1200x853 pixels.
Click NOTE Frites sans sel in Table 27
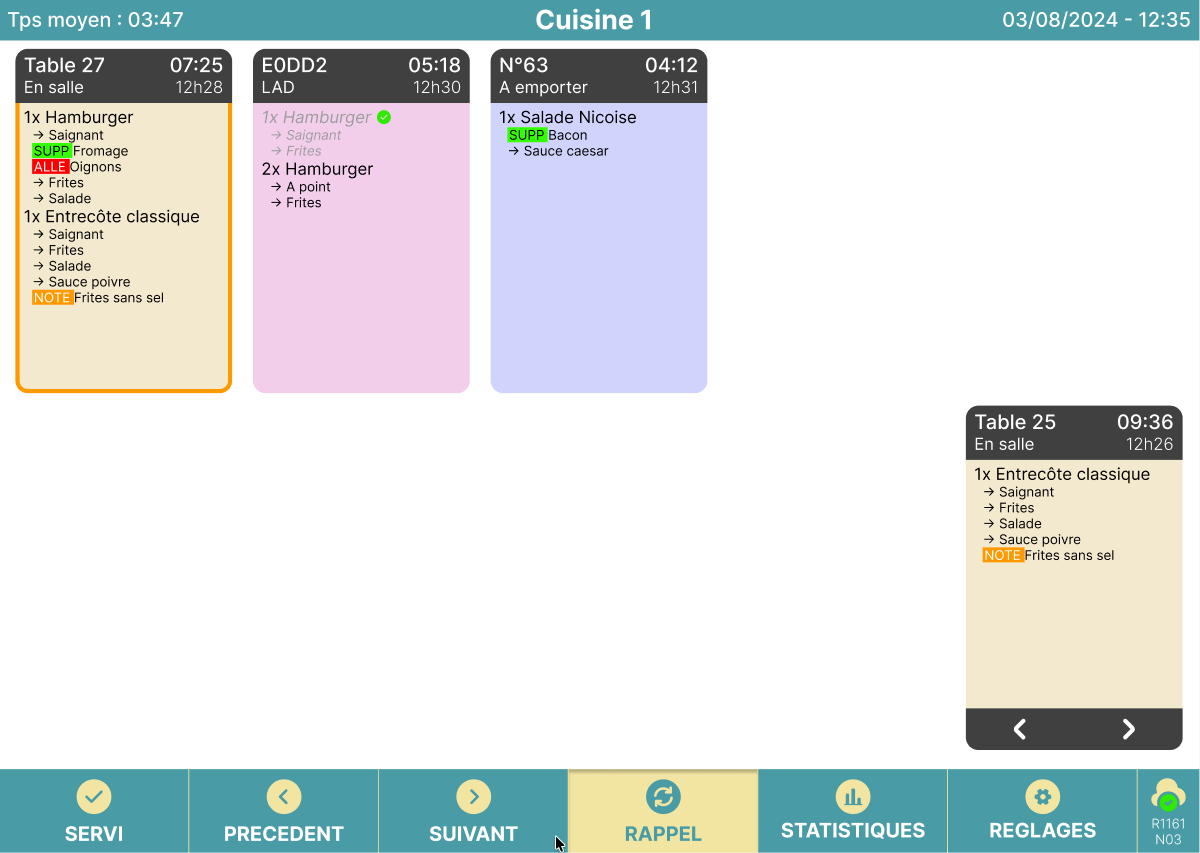(x=98, y=298)
